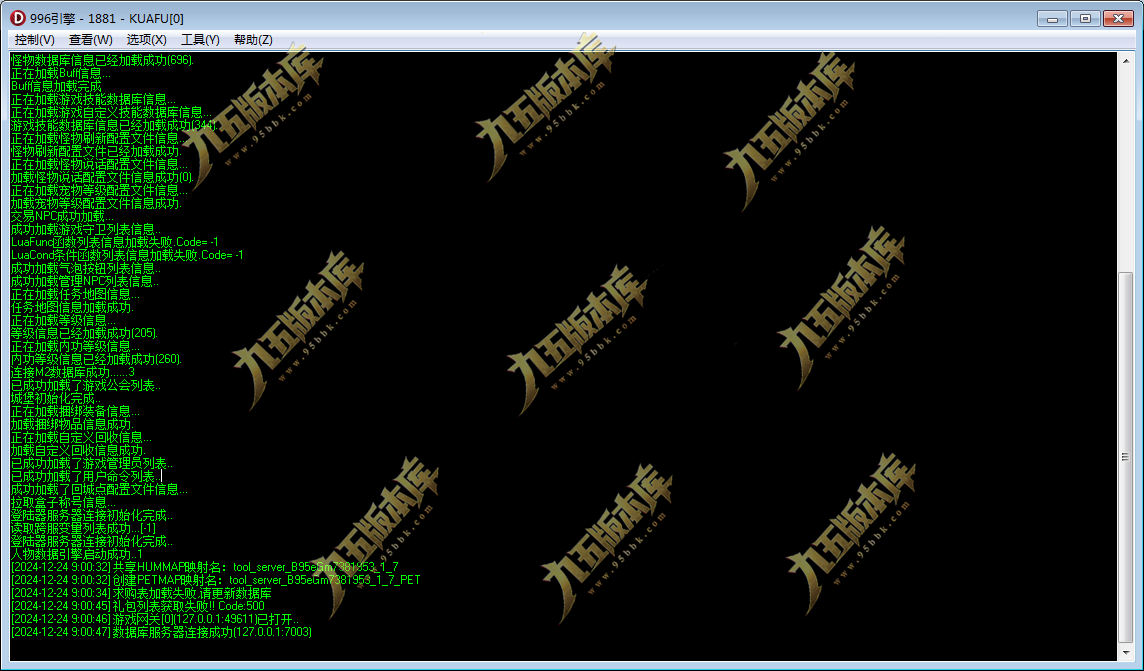The height and width of the screenshot is (671, 1144).
Task: Click log line '成功加载气泡按钮列表信息..'
Action: [x=85, y=268]
